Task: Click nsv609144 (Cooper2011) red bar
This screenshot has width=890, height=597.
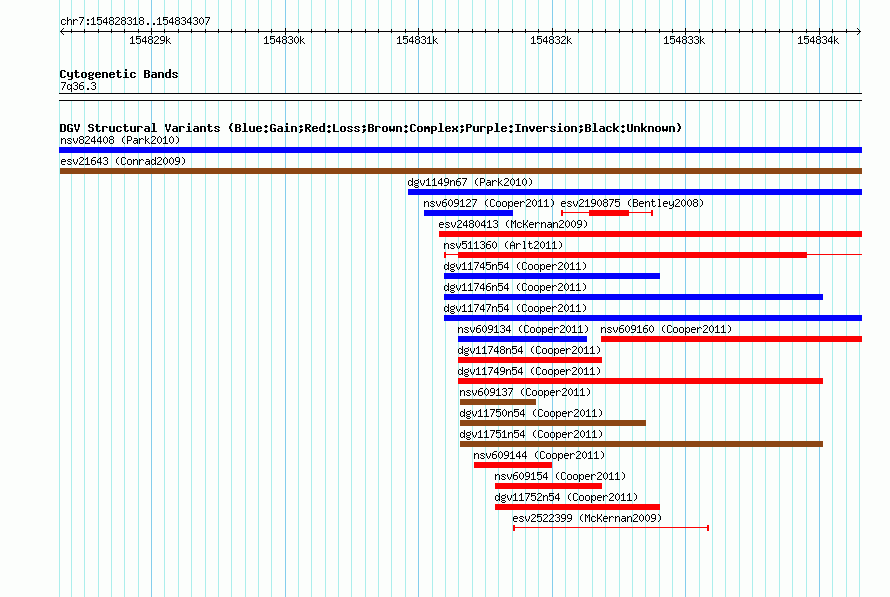Action: point(513,465)
